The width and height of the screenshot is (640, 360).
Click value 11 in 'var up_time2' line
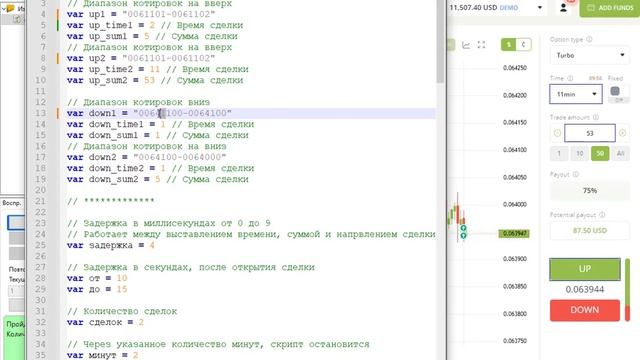click(155, 69)
